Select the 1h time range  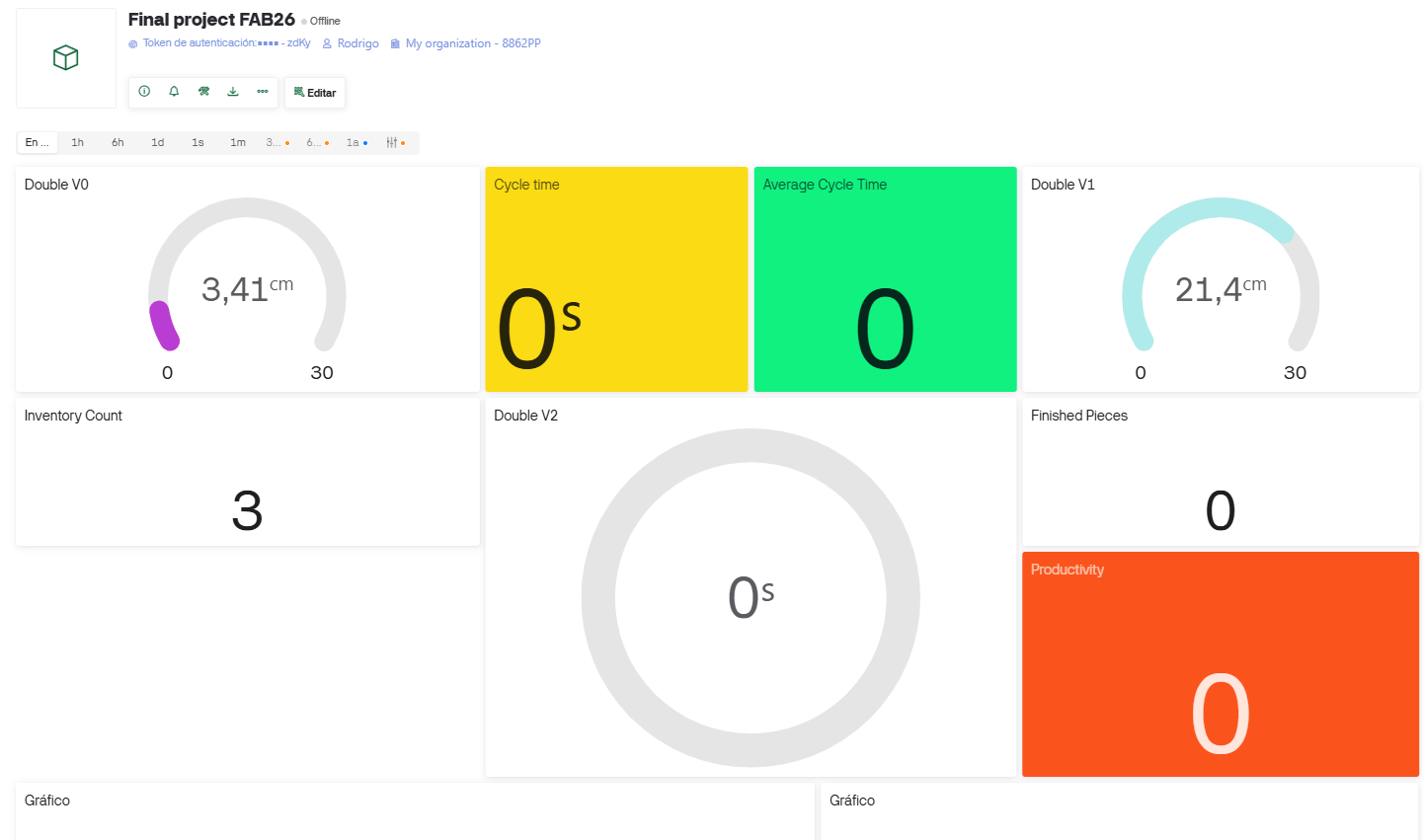[x=78, y=143]
